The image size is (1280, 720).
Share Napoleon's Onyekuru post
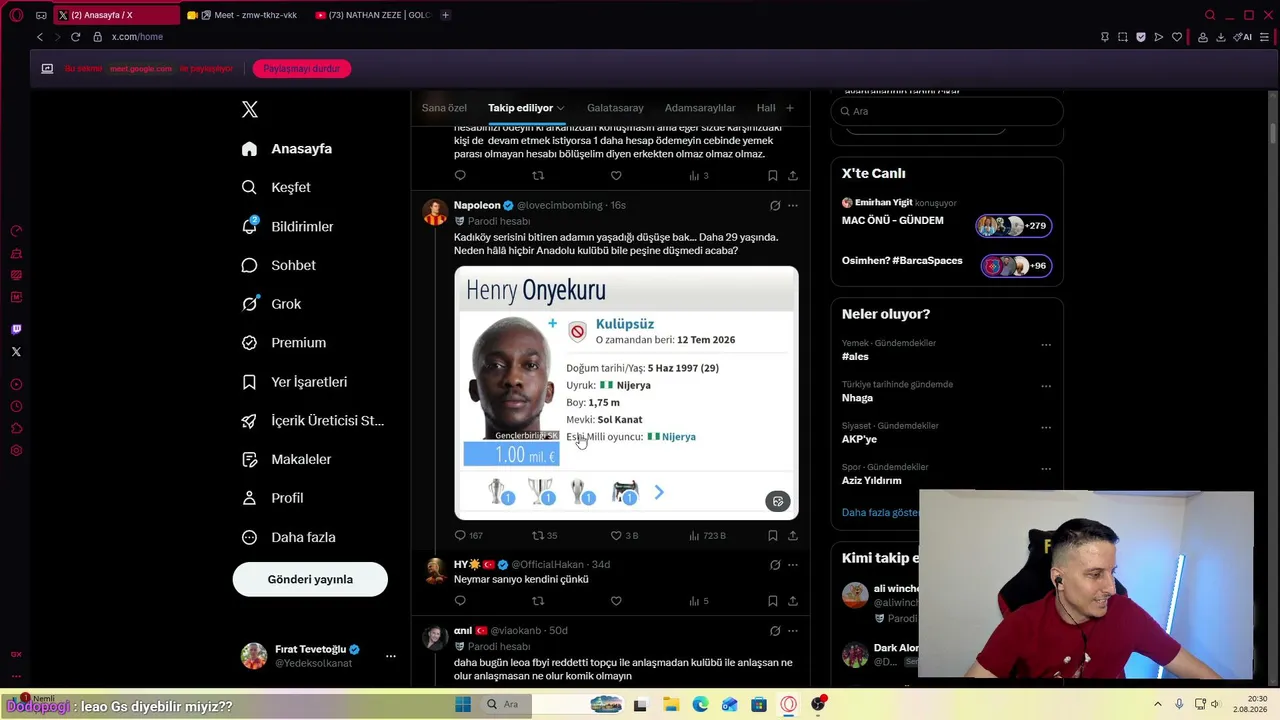(x=793, y=536)
